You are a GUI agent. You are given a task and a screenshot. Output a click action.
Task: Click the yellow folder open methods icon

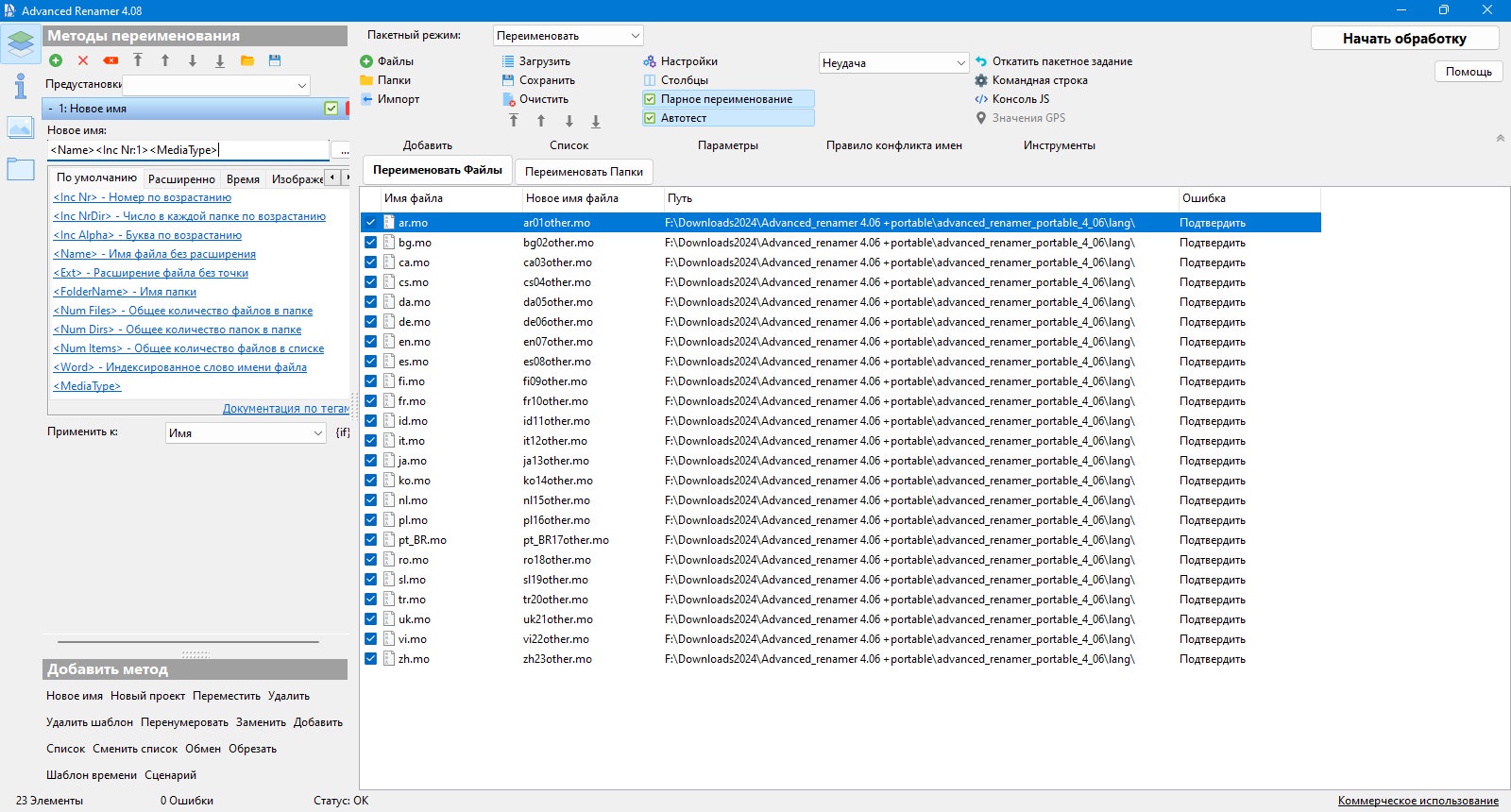pos(247,60)
